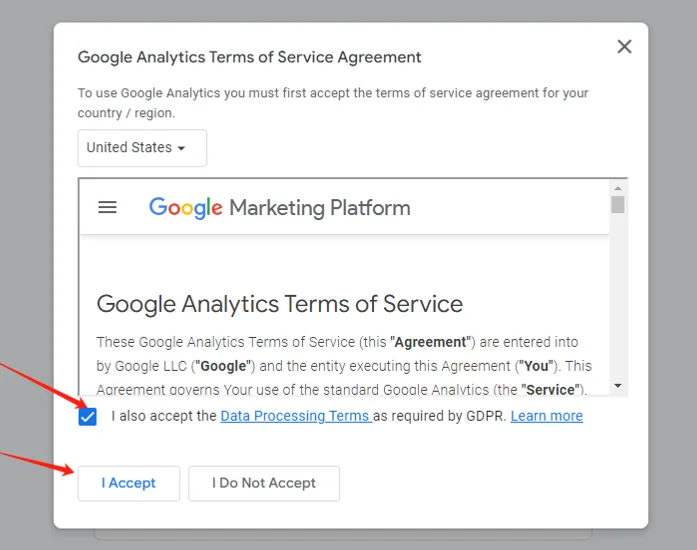The width and height of the screenshot is (697, 550).
Task: Click the Google Analytics Terms of Service heading
Action: point(280,304)
